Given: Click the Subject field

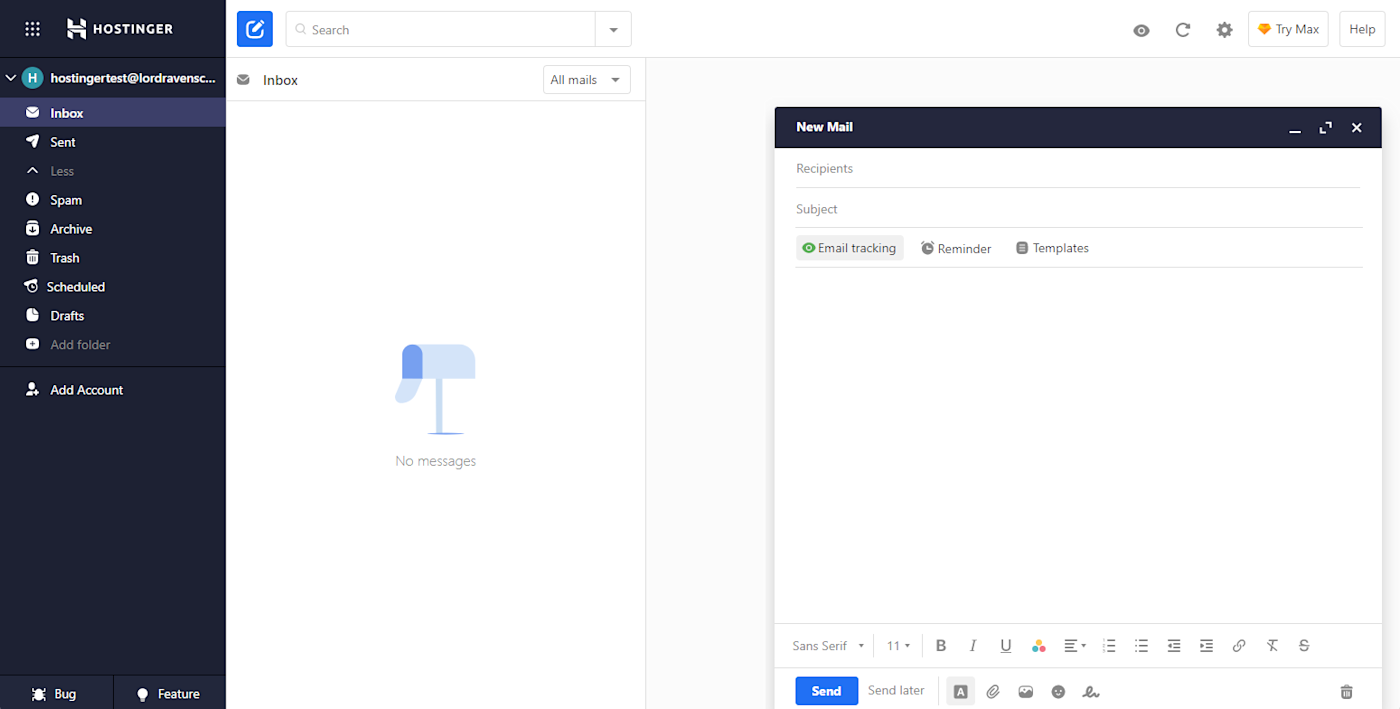Looking at the screenshot, I should click(1078, 209).
